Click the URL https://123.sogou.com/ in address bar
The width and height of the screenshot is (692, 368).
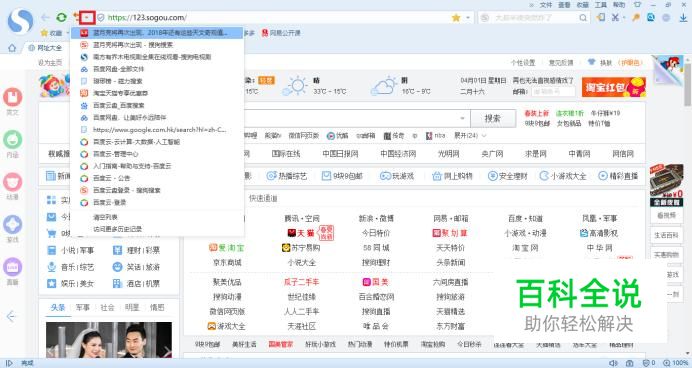pyautogui.click(x=147, y=18)
